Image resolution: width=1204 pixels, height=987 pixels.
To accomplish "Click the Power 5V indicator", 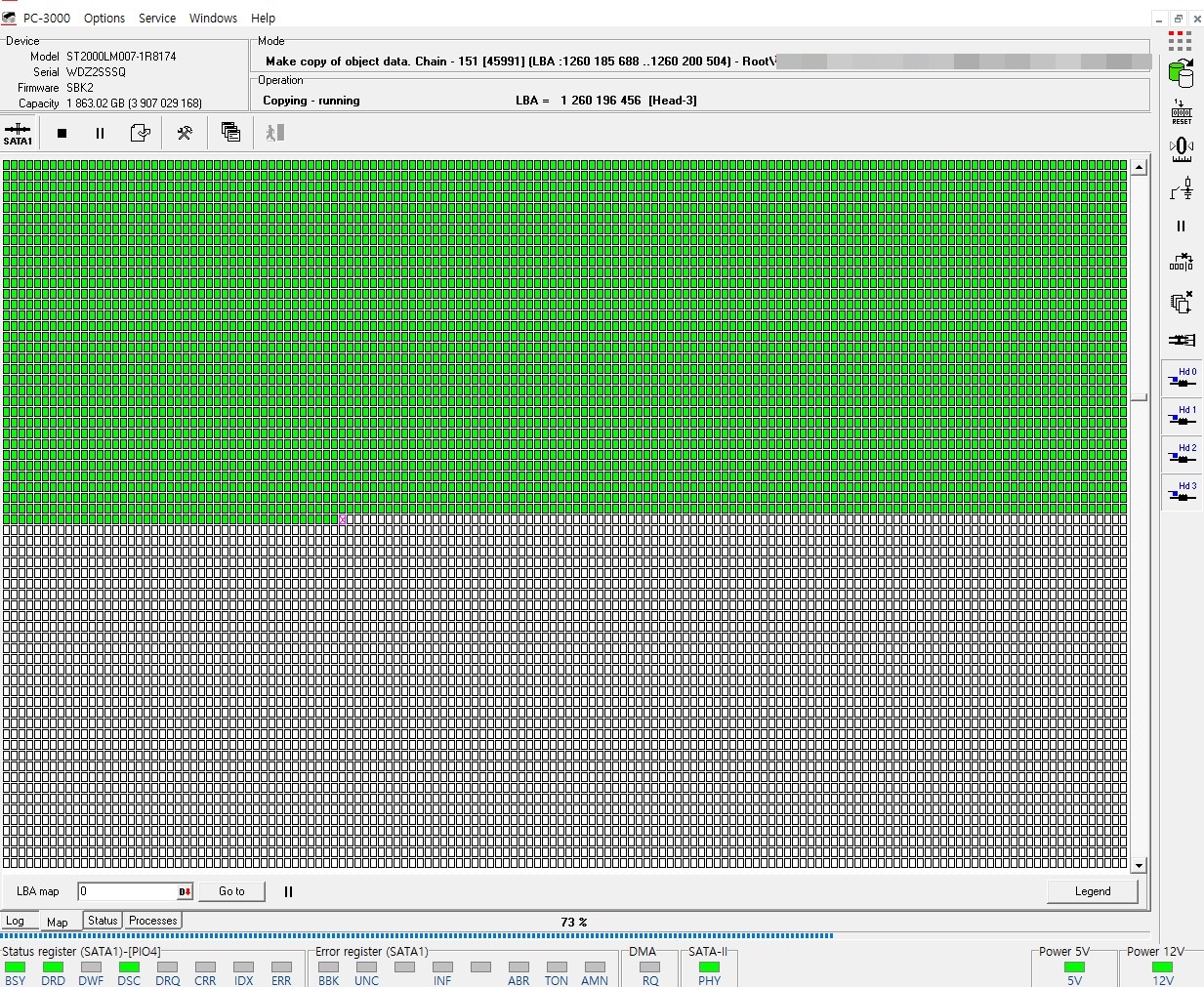I will tap(1074, 967).
